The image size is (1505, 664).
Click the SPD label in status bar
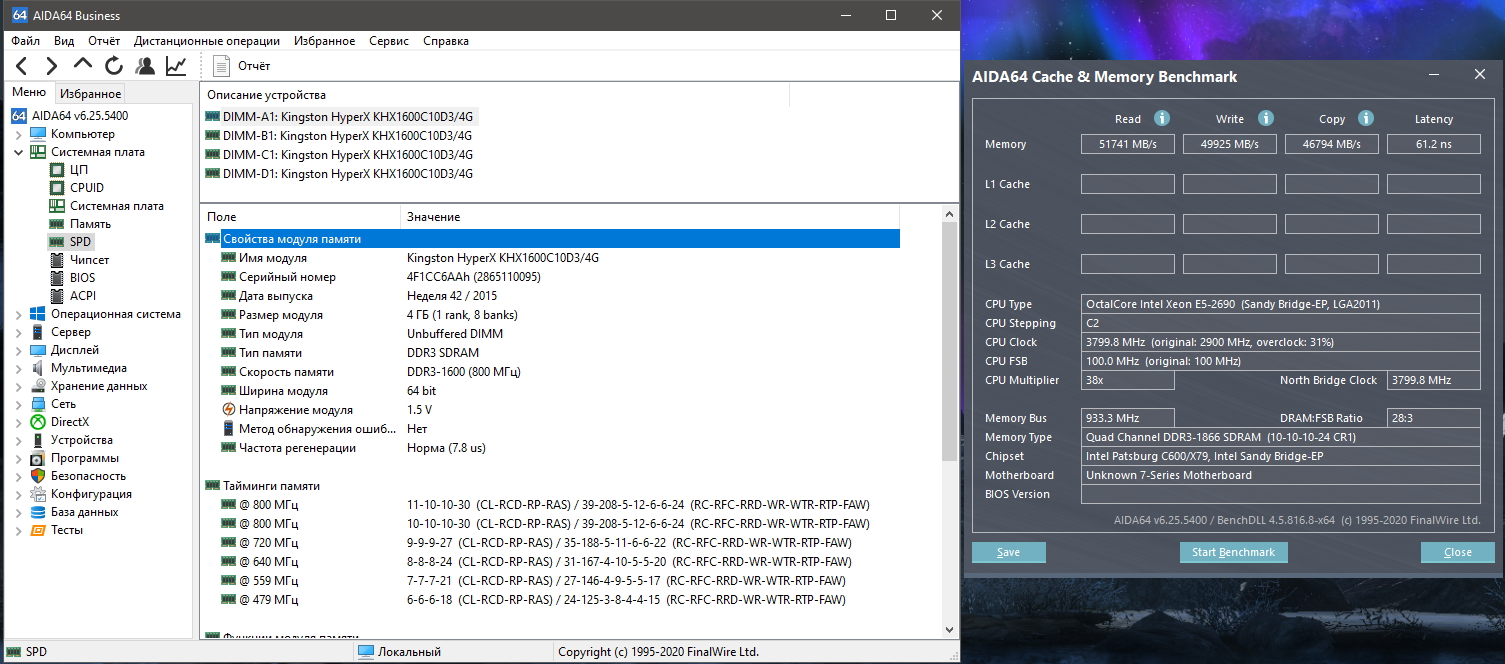pos(36,652)
